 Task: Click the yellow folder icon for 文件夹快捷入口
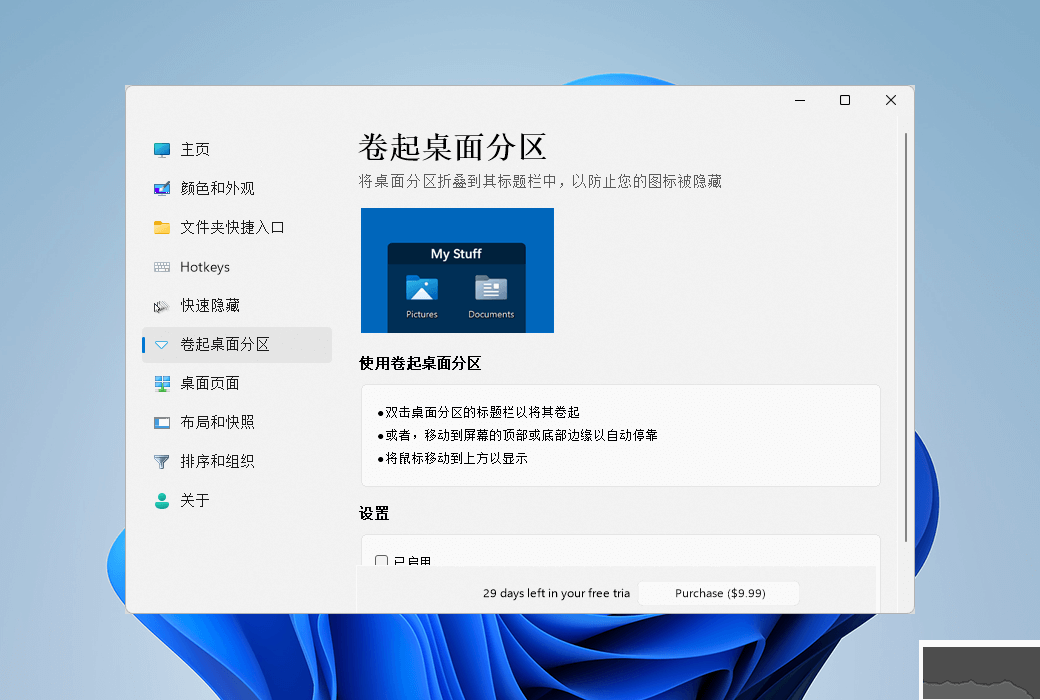pos(162,228)
